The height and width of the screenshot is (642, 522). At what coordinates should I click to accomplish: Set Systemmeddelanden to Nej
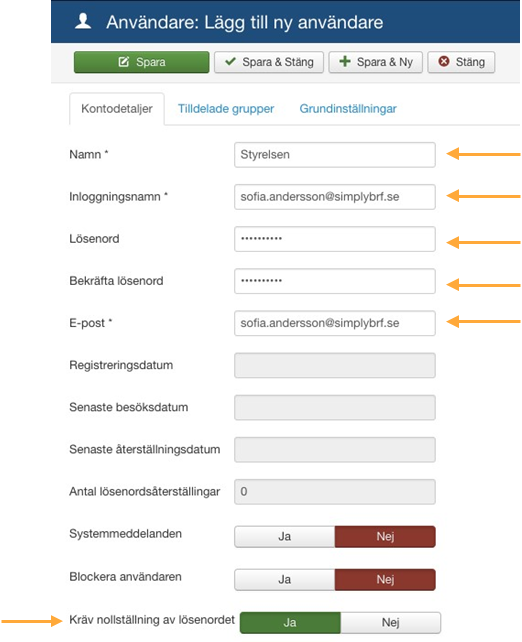pos(385,536)
